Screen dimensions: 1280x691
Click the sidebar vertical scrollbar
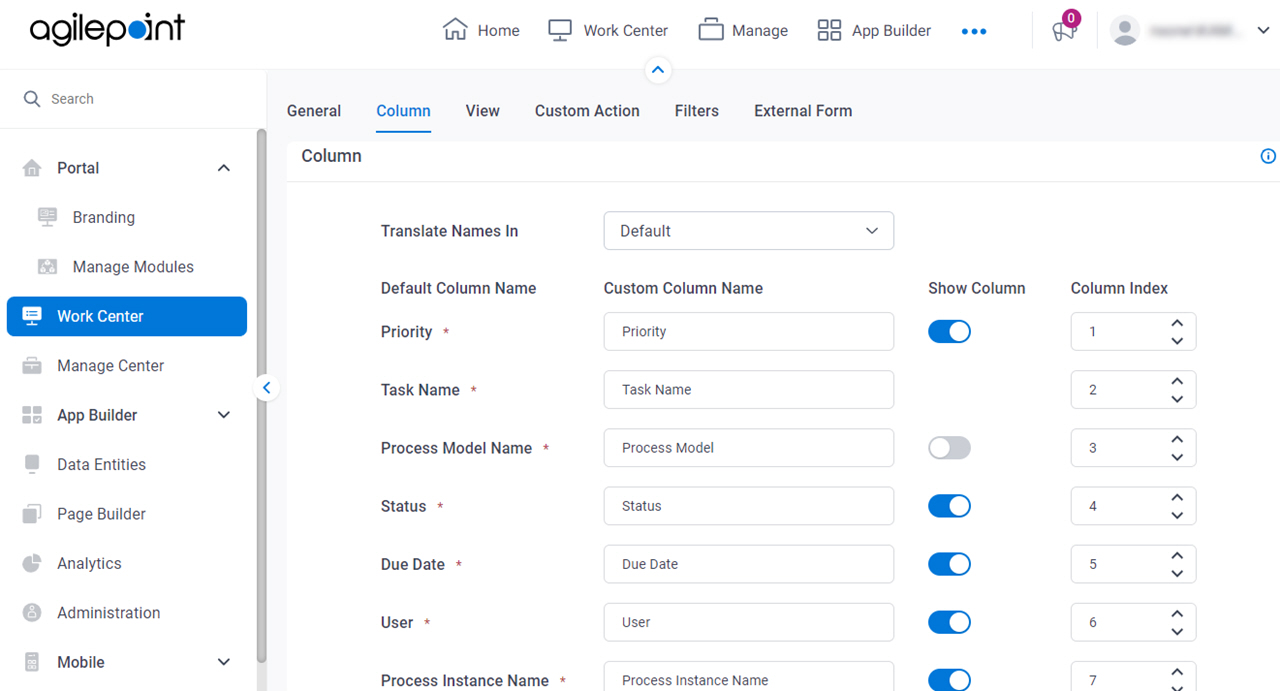(x=262, y=395)
